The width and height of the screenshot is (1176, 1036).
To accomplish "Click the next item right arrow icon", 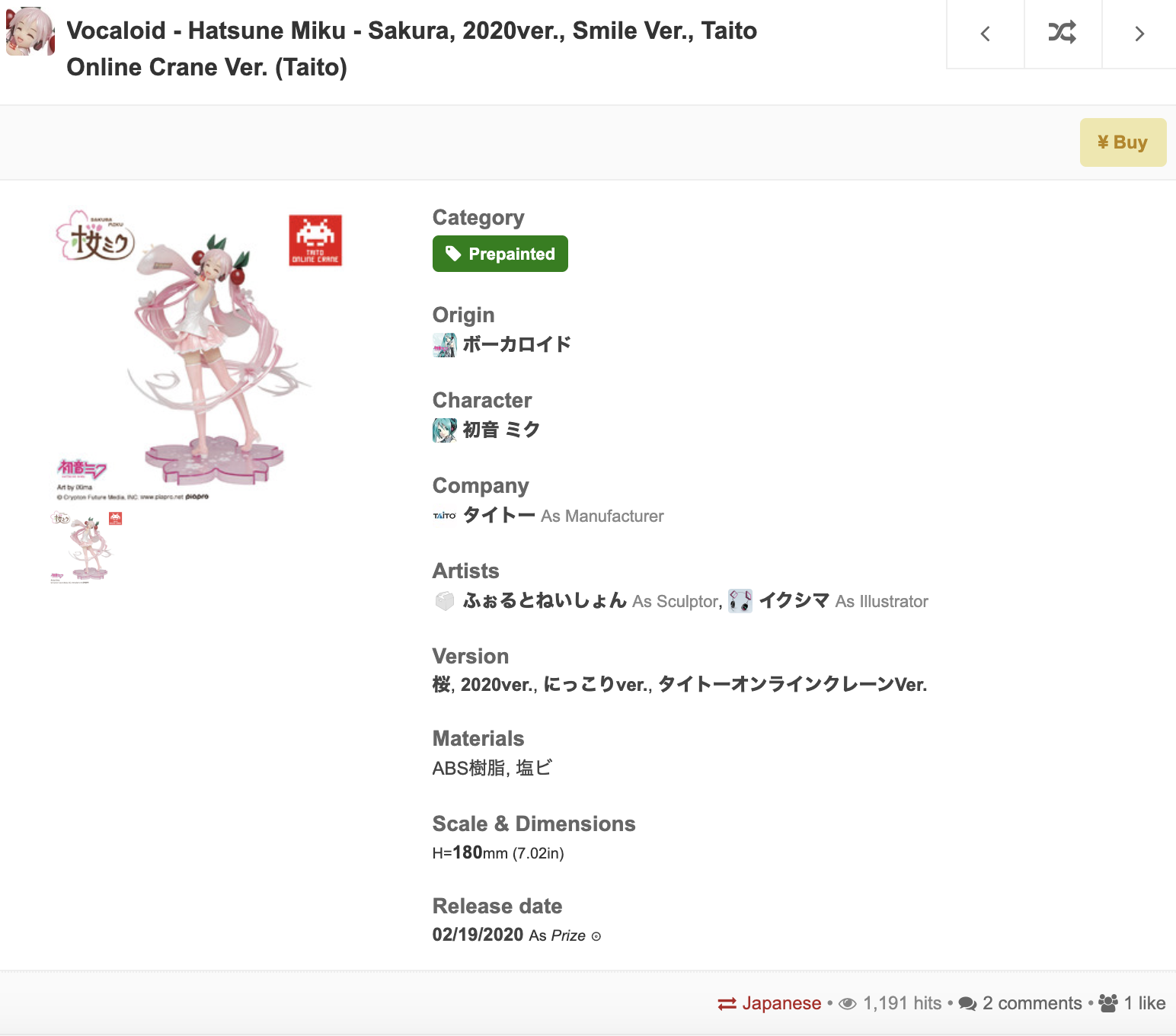I will pos(1139,34).
